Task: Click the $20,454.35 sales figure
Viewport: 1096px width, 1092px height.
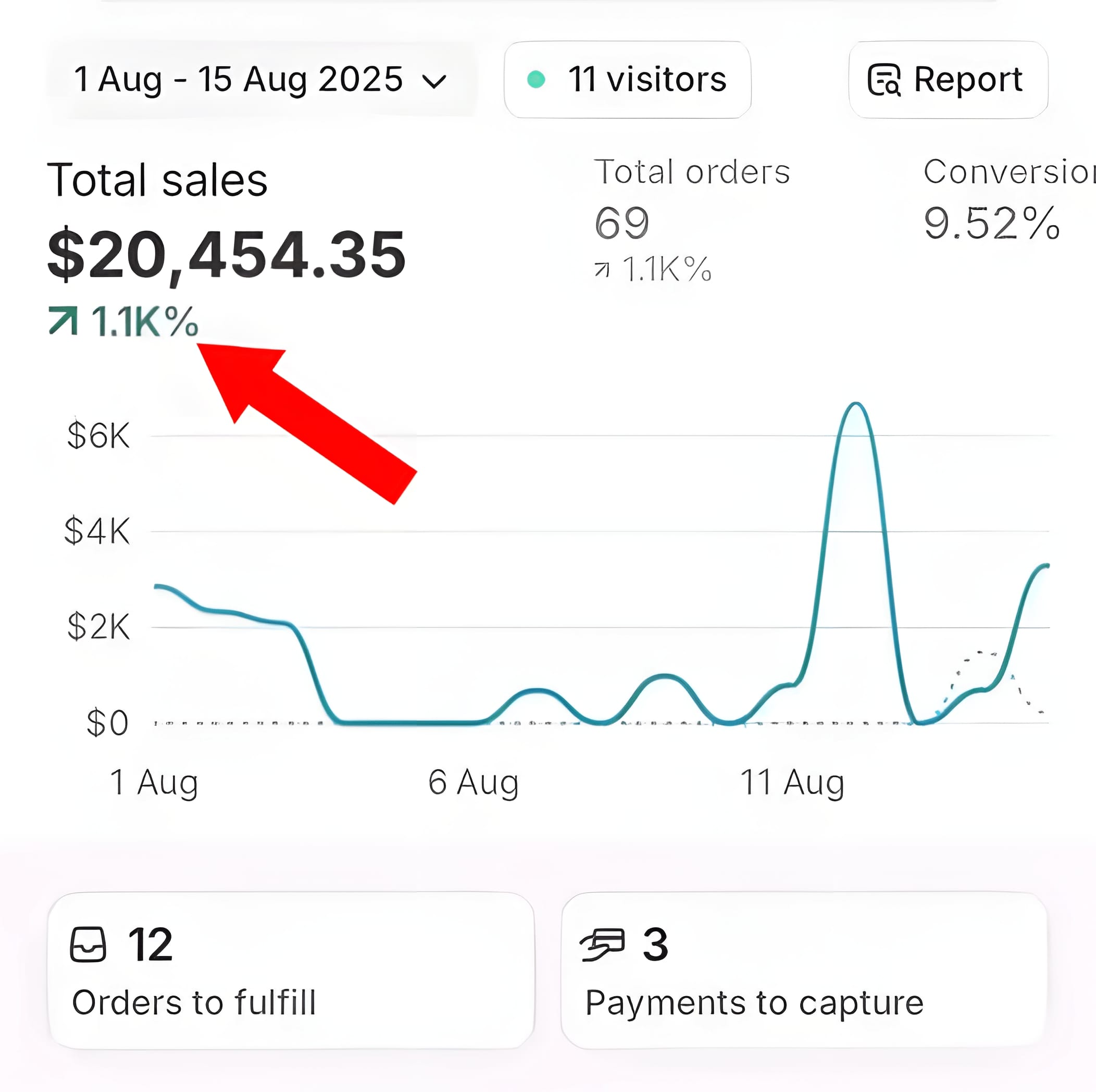Action: point(227,255)
